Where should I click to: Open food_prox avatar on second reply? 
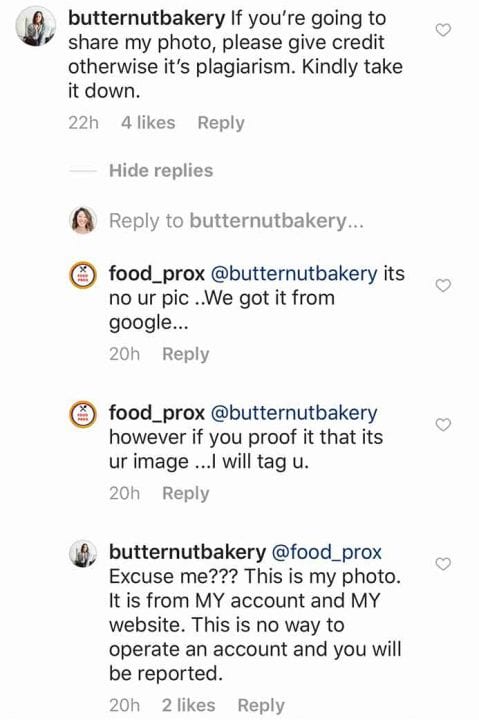83,415
